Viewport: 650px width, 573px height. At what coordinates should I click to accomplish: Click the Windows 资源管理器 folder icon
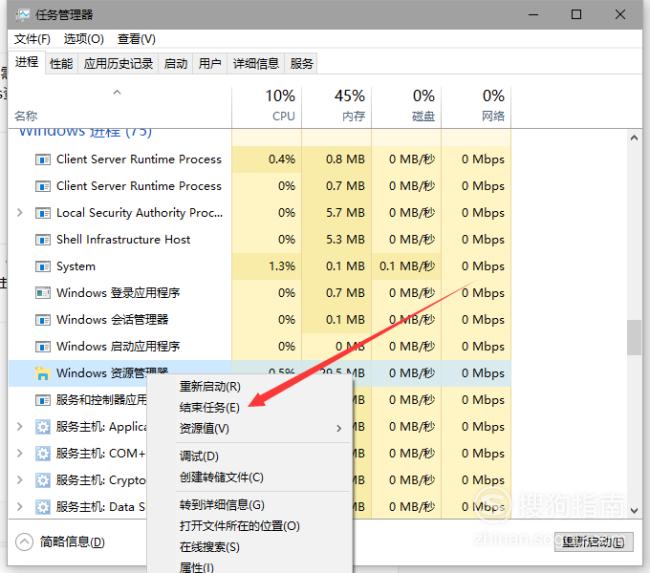click(x=42, y=373)
